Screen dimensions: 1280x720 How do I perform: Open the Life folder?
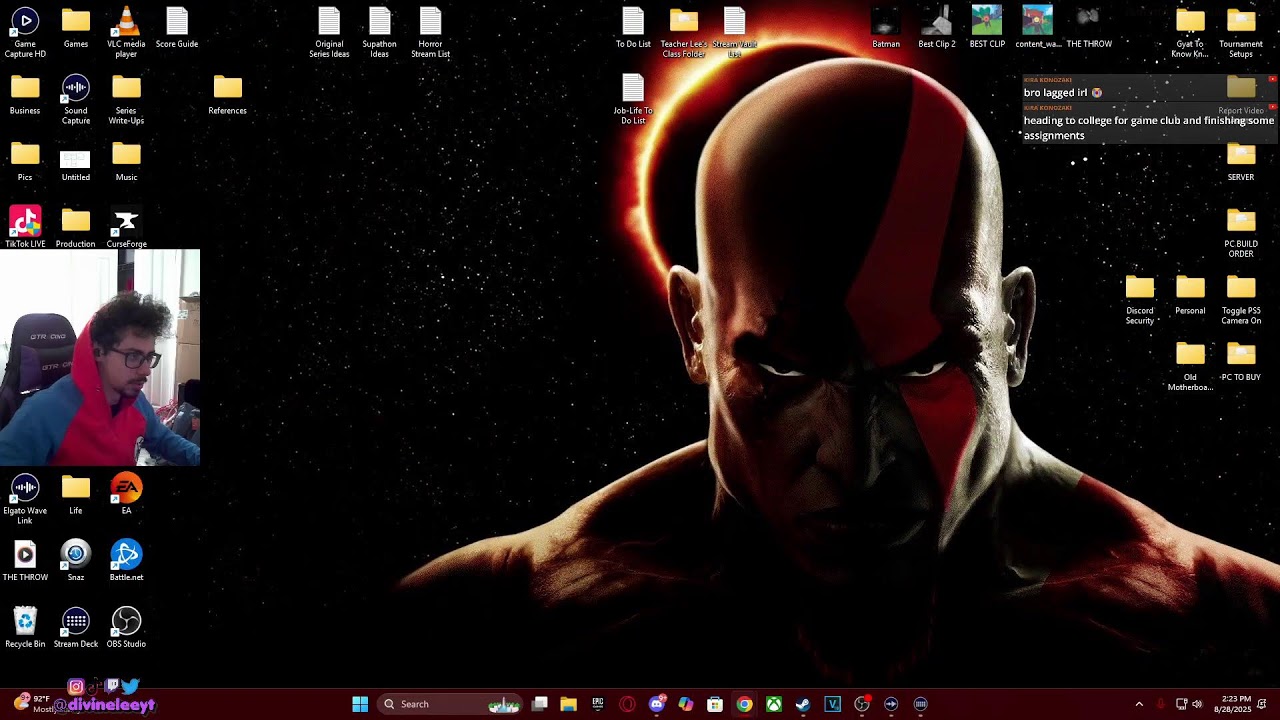click(x=76, y=494)
